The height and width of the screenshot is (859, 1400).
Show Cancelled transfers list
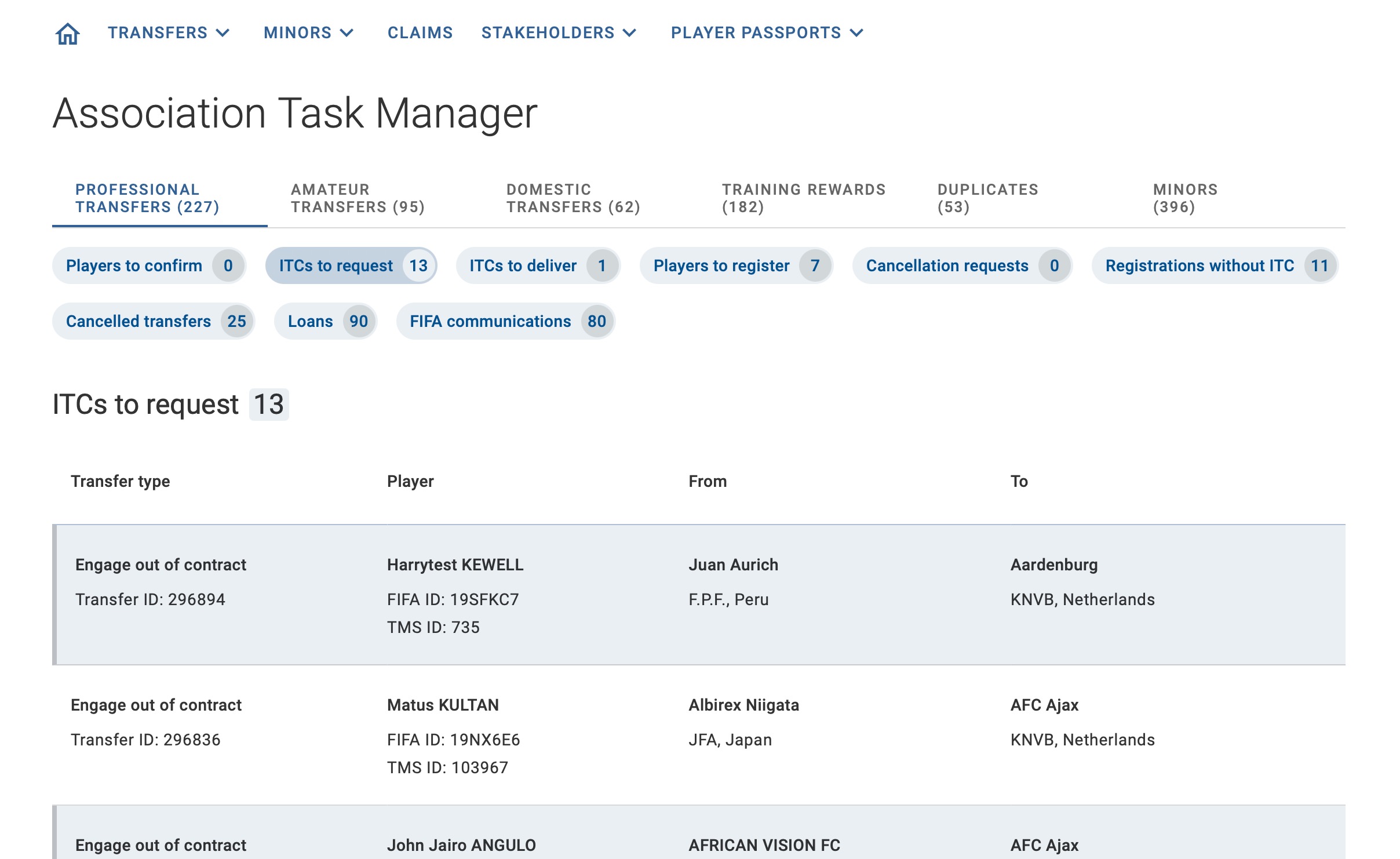pos(154,322)
